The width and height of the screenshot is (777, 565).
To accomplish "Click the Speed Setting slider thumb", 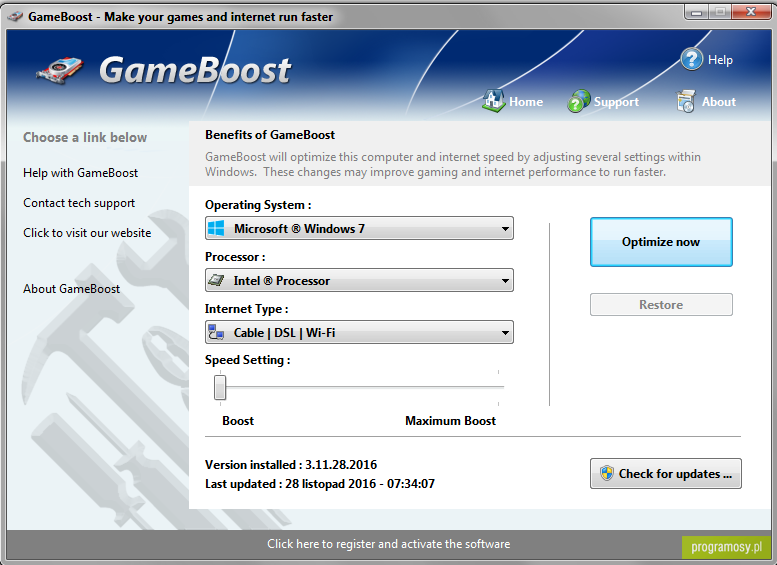I will pos(220,387).
